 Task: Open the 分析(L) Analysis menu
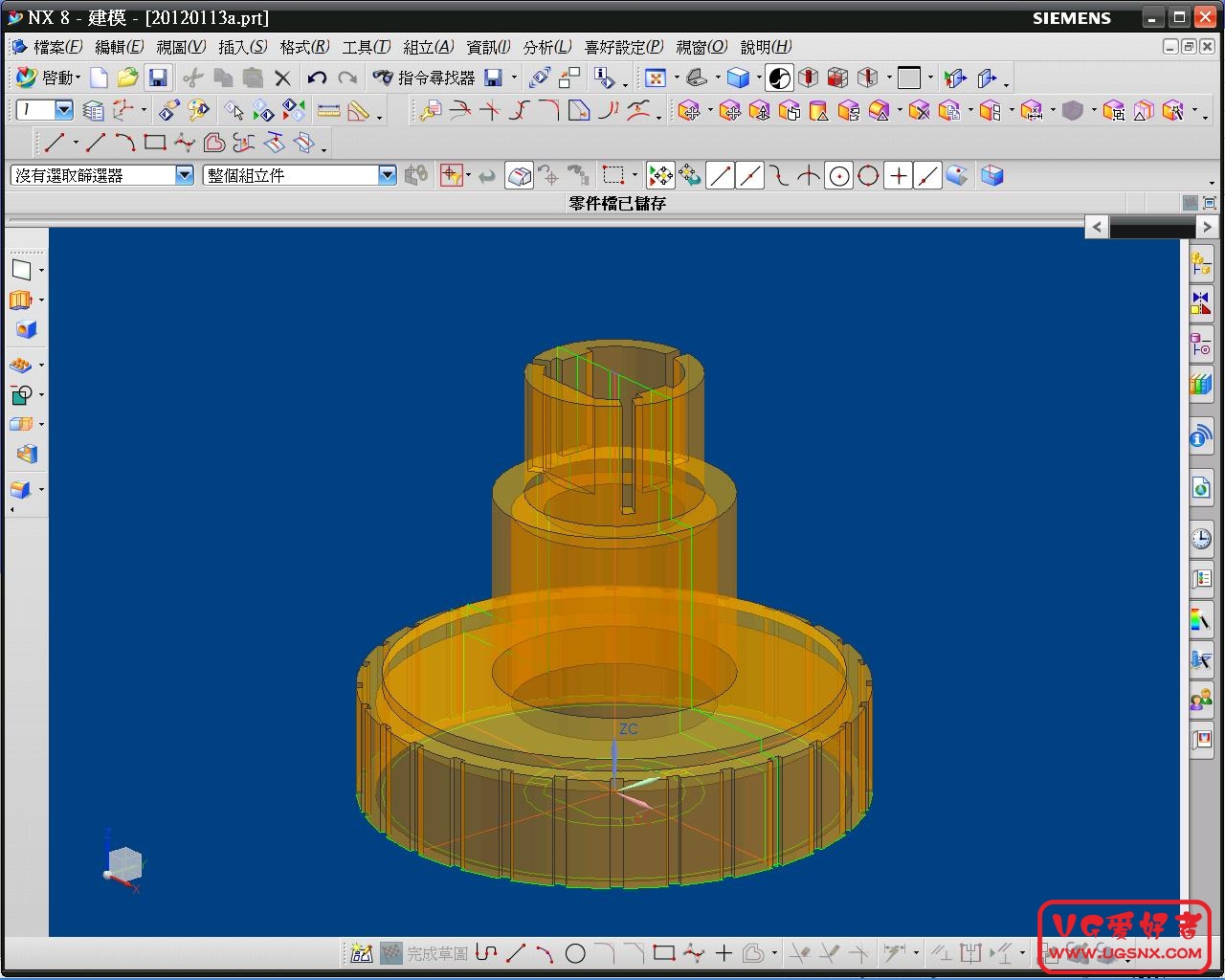pyautogui.click(x=547, y=47)
